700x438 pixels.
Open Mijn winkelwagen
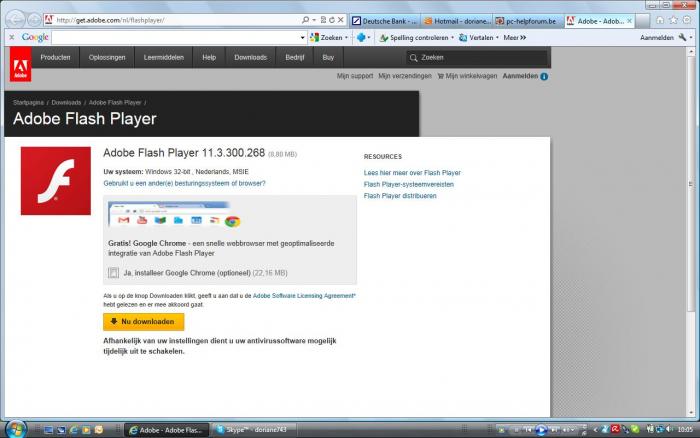pos(467,76)
